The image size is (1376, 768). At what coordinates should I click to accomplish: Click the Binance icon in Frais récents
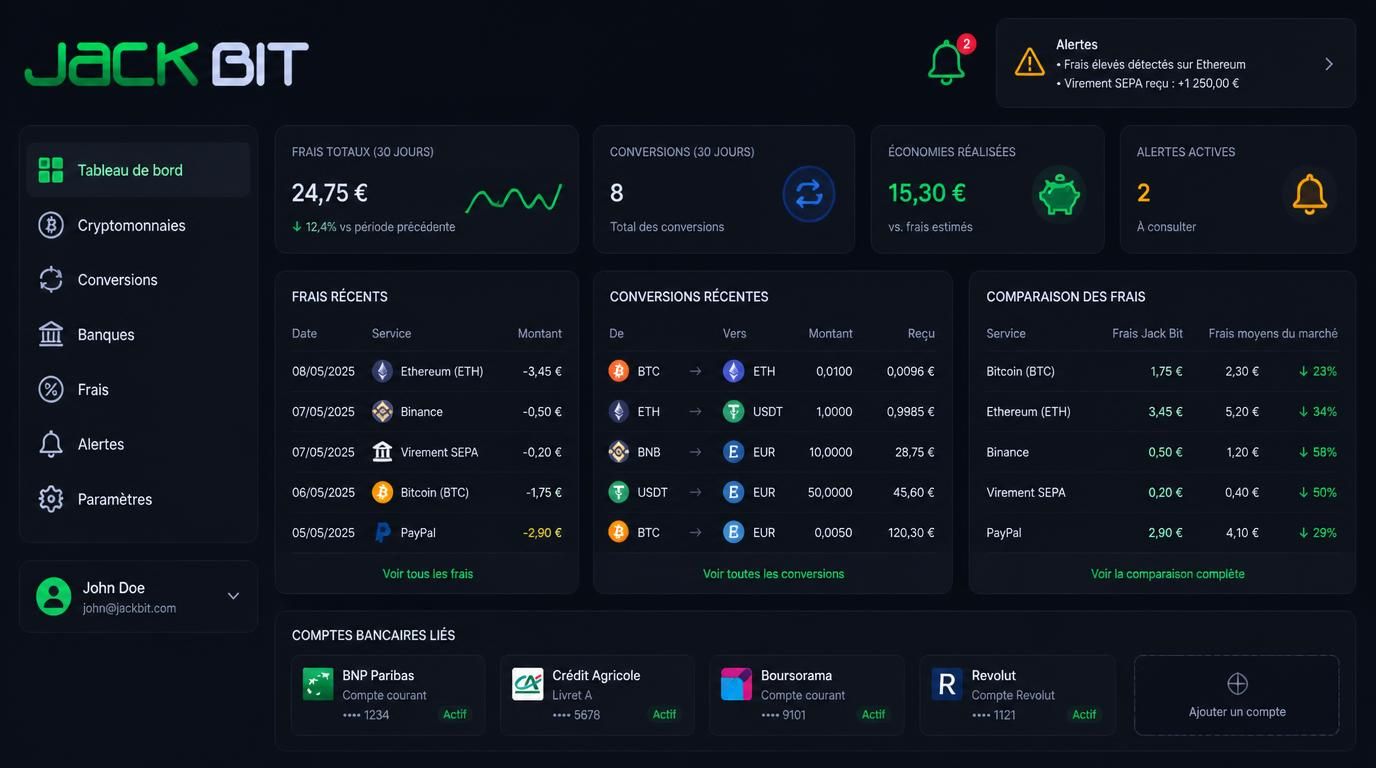pyautogui.click(x=382, y=411)
